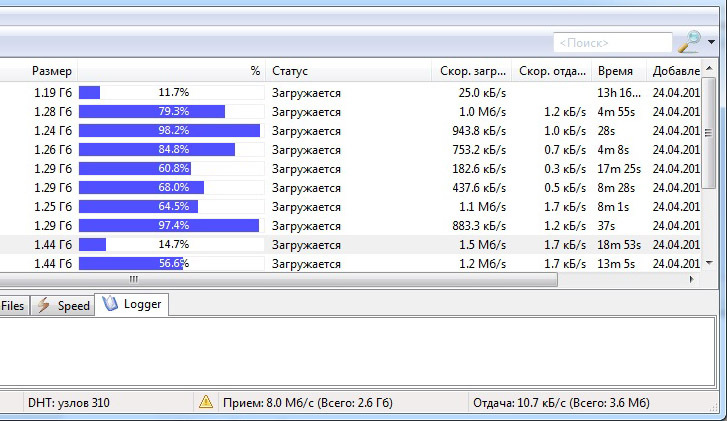
Task: Sort by the Размер column header
Action: 50,71
